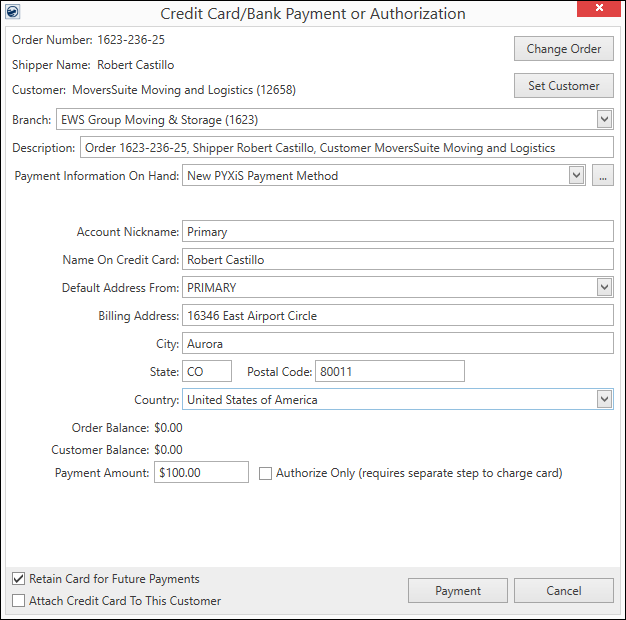
Task: Click the application icon in title bar
Action: coord(12,13)
